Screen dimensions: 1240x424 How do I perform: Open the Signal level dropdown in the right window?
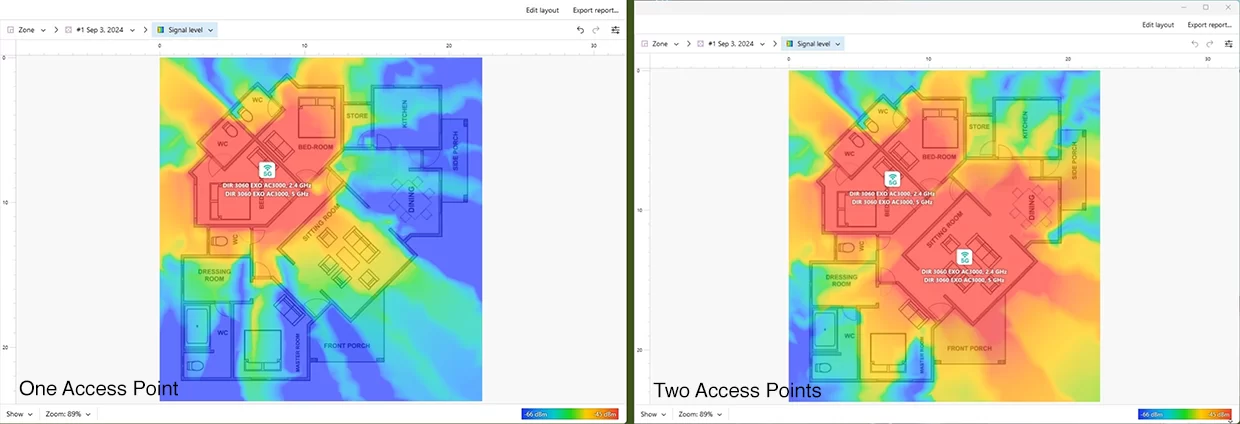pyautogui.click(x=813, y=44)
